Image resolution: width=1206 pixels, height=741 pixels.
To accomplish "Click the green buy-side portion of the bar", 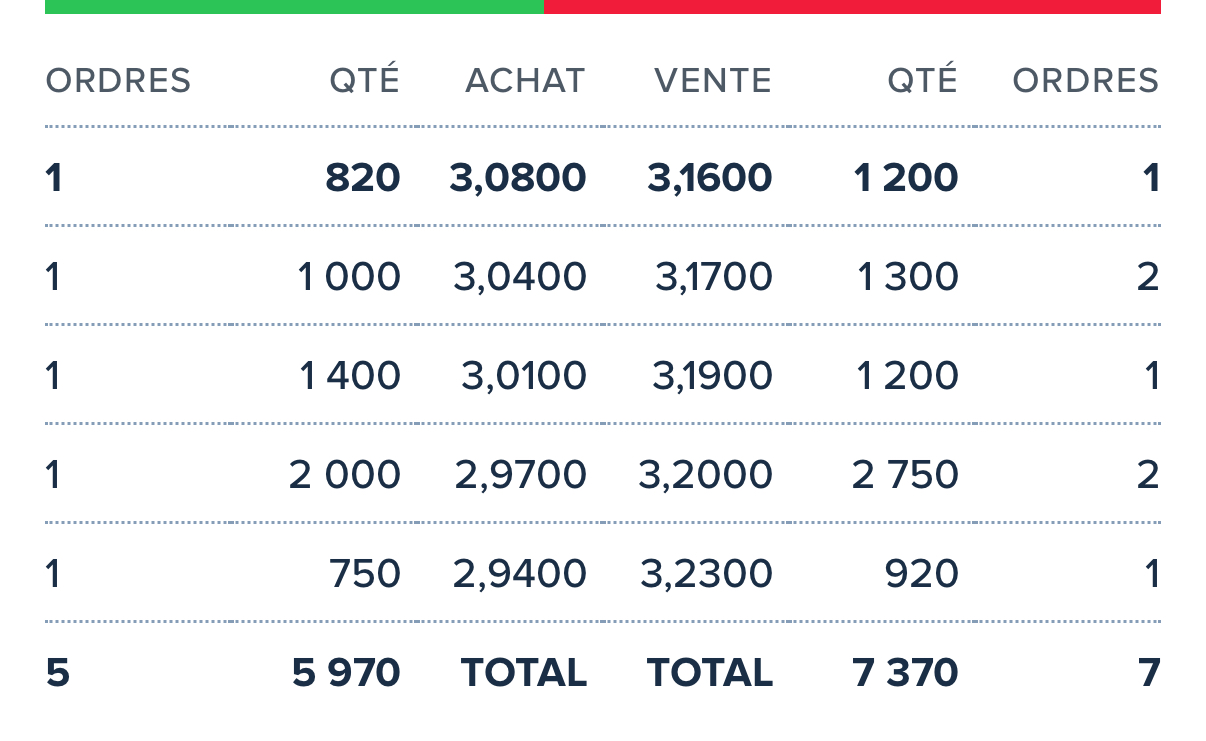I will [x=294, y=6].
